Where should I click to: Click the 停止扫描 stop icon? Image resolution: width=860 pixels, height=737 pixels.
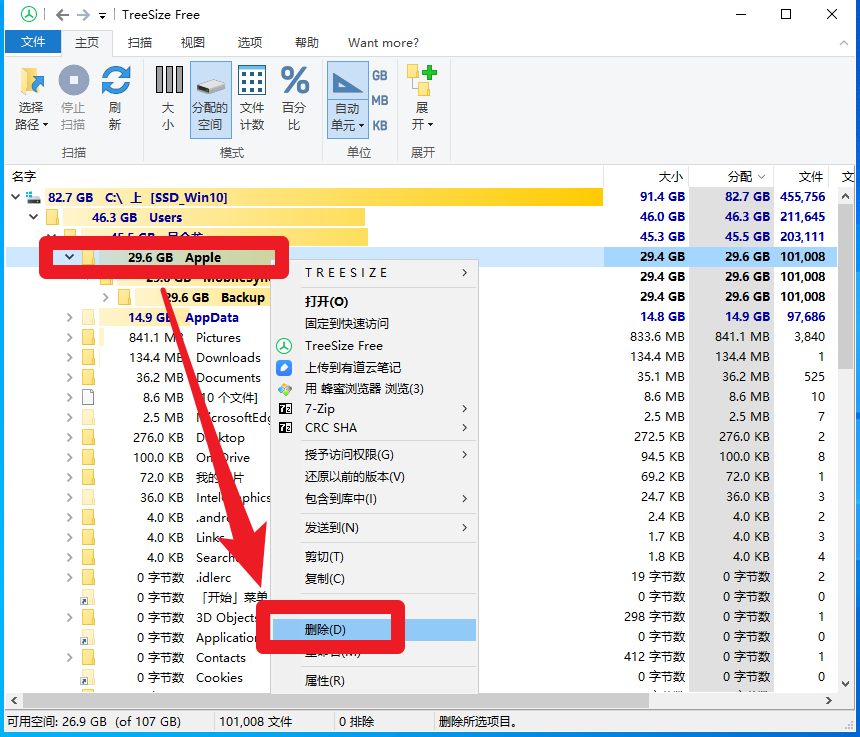point(73,81)
